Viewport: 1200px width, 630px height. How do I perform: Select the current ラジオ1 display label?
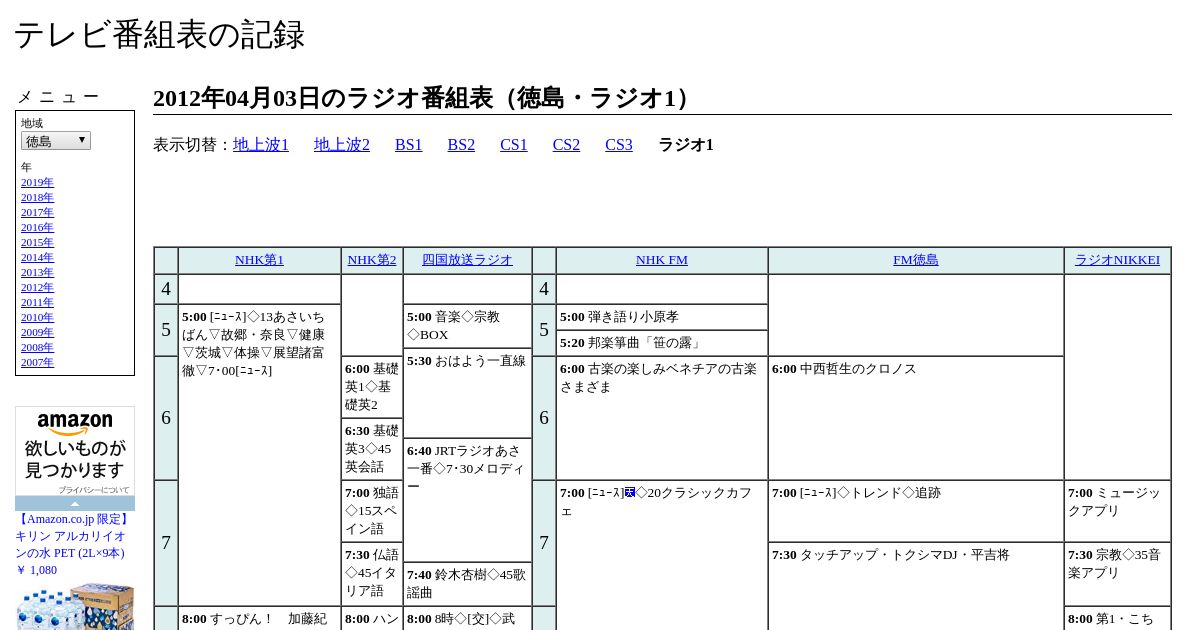(686, 145)
